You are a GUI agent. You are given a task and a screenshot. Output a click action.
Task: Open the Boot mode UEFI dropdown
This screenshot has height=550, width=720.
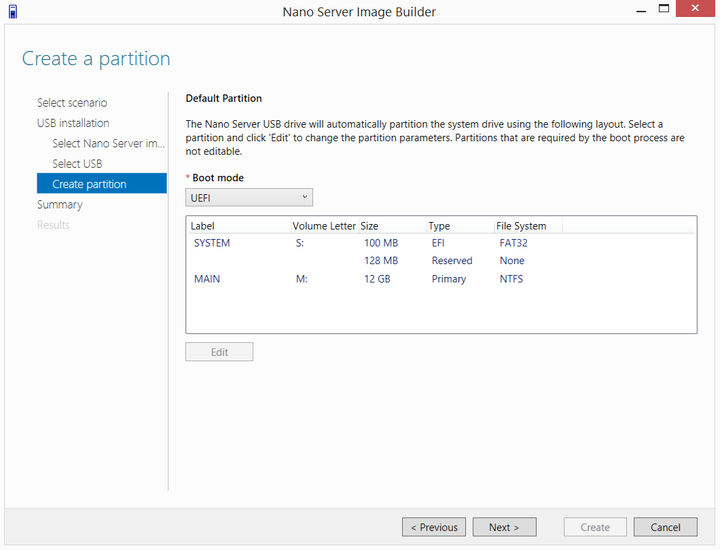coord(249,197)
